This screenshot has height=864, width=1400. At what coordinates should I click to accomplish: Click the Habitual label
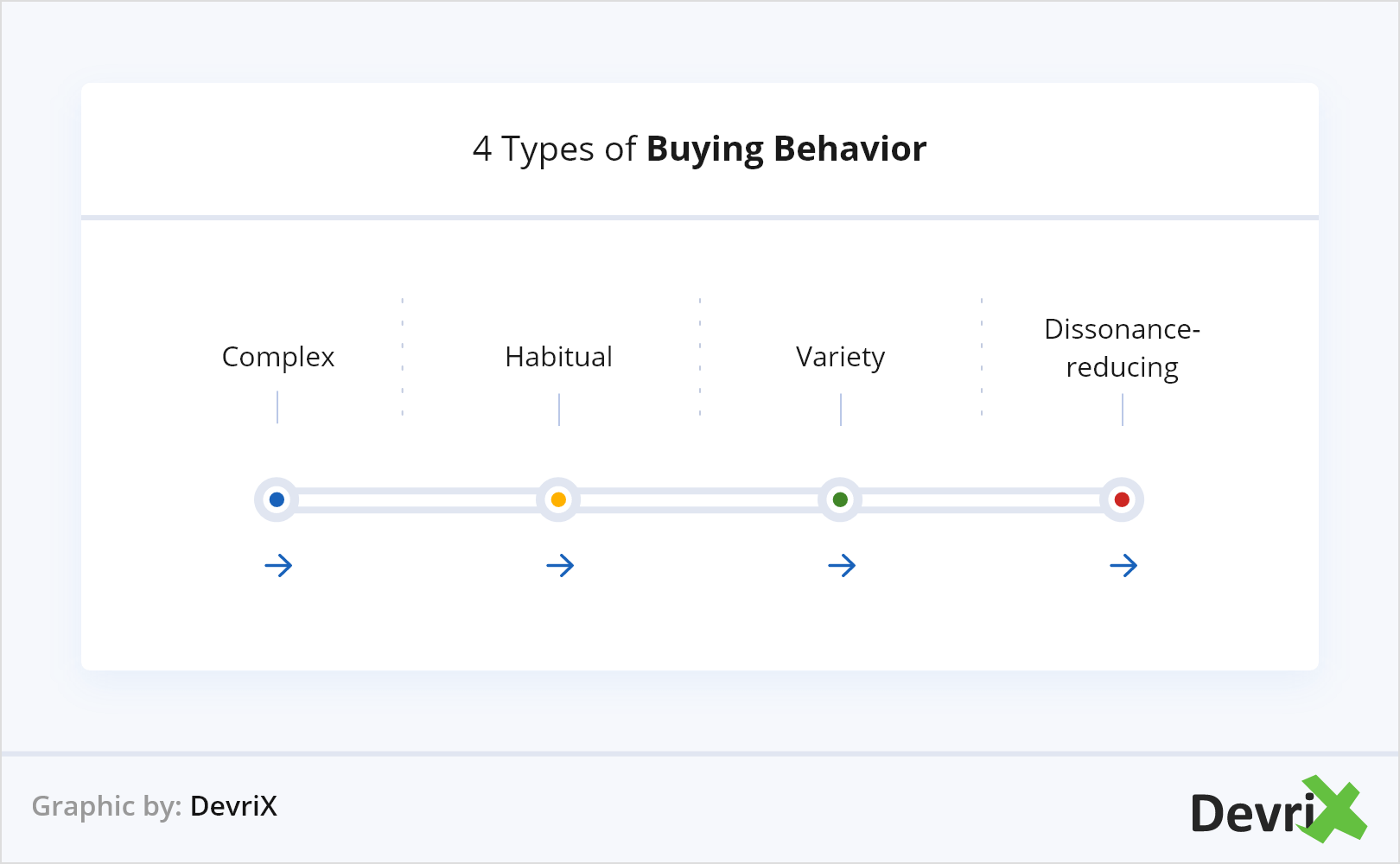(x=558, y=357)
